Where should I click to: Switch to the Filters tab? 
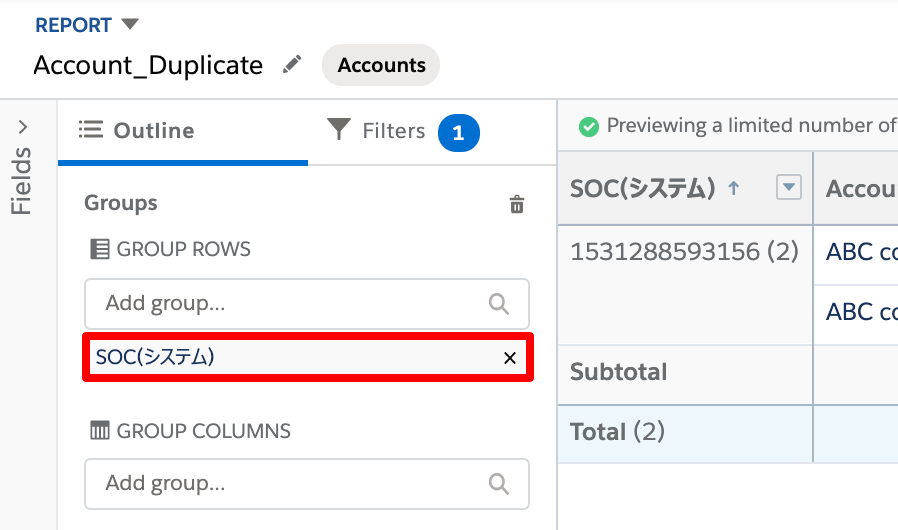pos(403,131)
